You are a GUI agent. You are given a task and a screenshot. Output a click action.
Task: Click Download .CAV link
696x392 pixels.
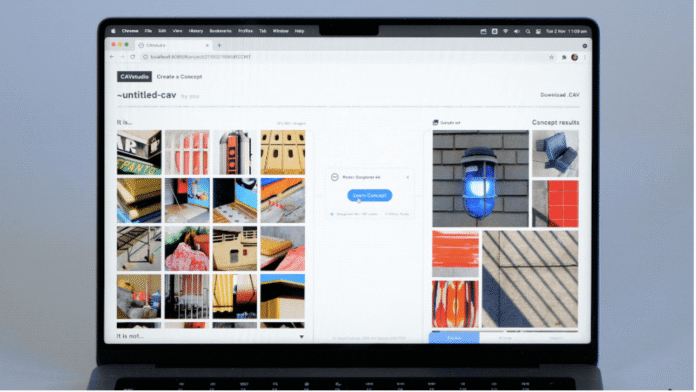(x=559, y=95)
